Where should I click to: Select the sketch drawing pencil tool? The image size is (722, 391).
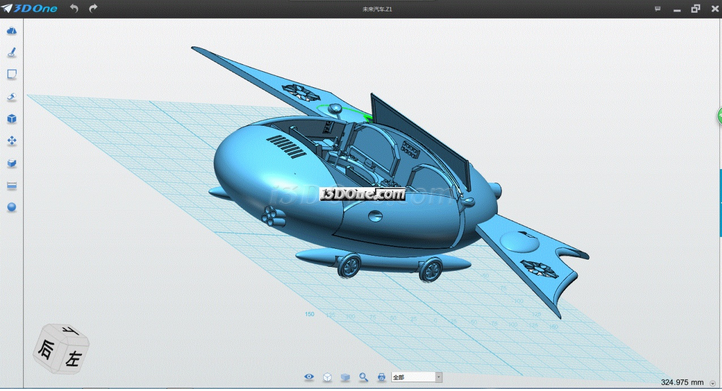click(x=12, y=52)
